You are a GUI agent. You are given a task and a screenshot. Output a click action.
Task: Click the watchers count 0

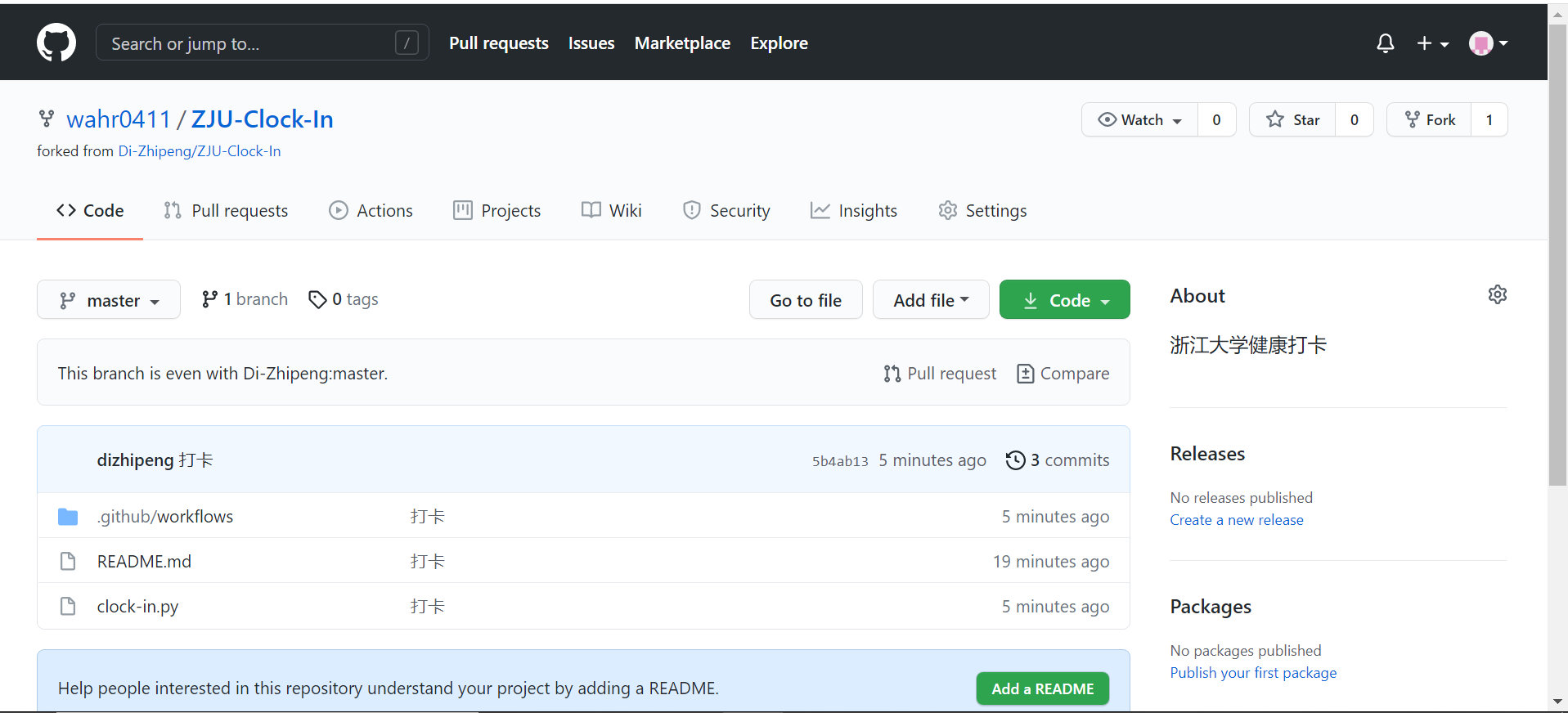pyautogui.click(x=1216, y=119)
